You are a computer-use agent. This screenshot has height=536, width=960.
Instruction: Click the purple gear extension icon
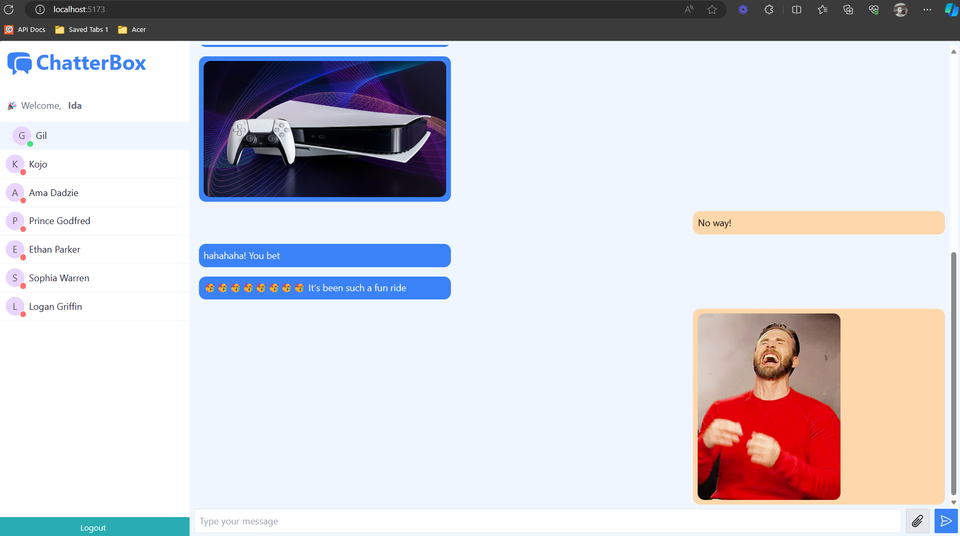tap(743, 9)
